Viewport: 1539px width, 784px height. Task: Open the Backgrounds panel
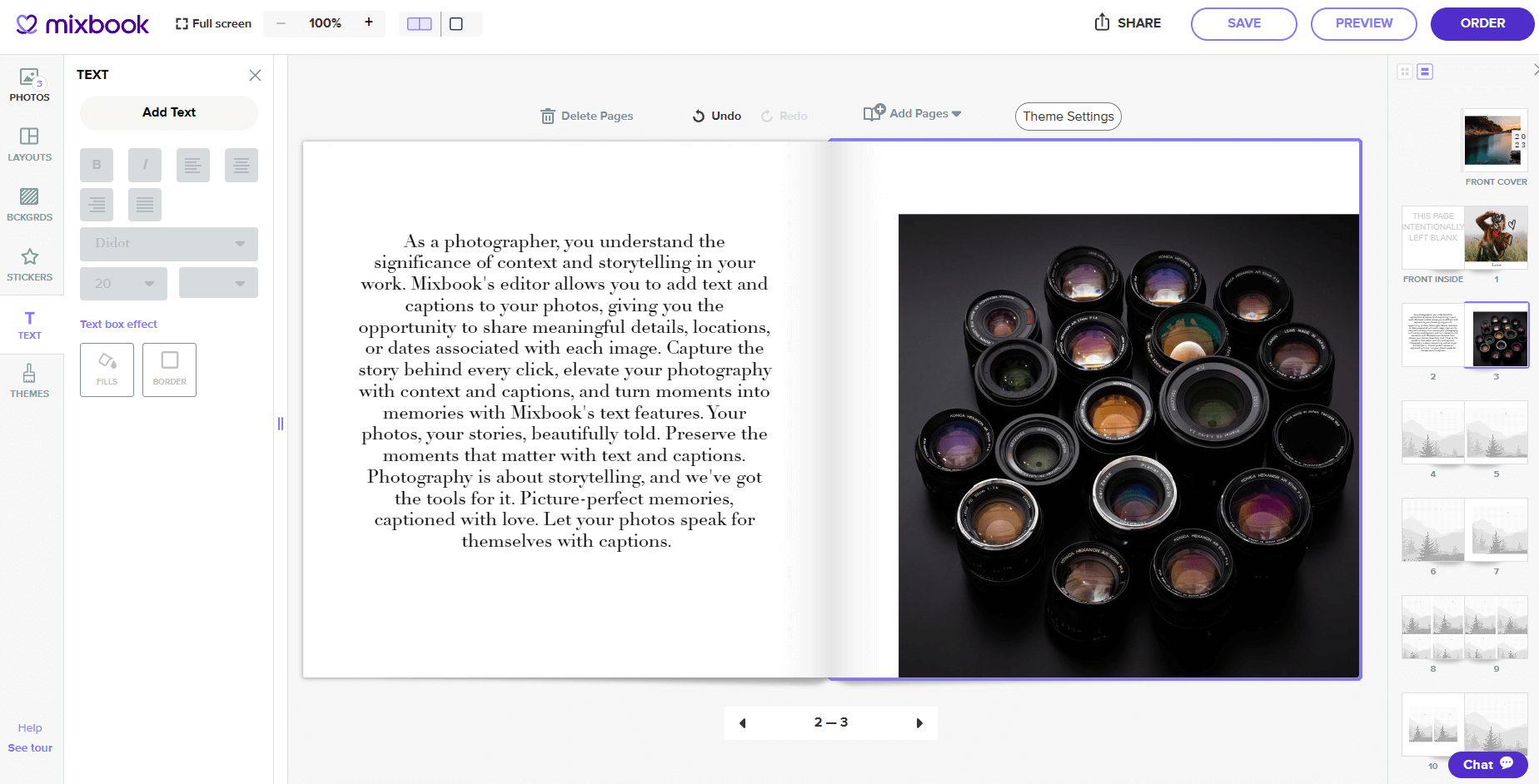pyautogui.click(x=29, y=205)
